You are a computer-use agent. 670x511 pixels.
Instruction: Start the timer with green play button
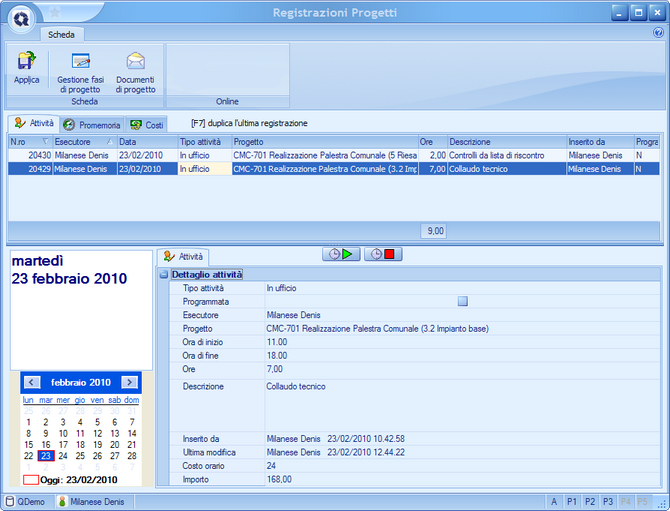(x=341, y=254)
